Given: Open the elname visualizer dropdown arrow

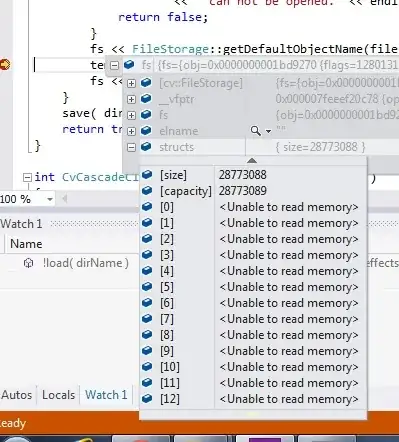Looking at the screenshot, I should point(268,131).
